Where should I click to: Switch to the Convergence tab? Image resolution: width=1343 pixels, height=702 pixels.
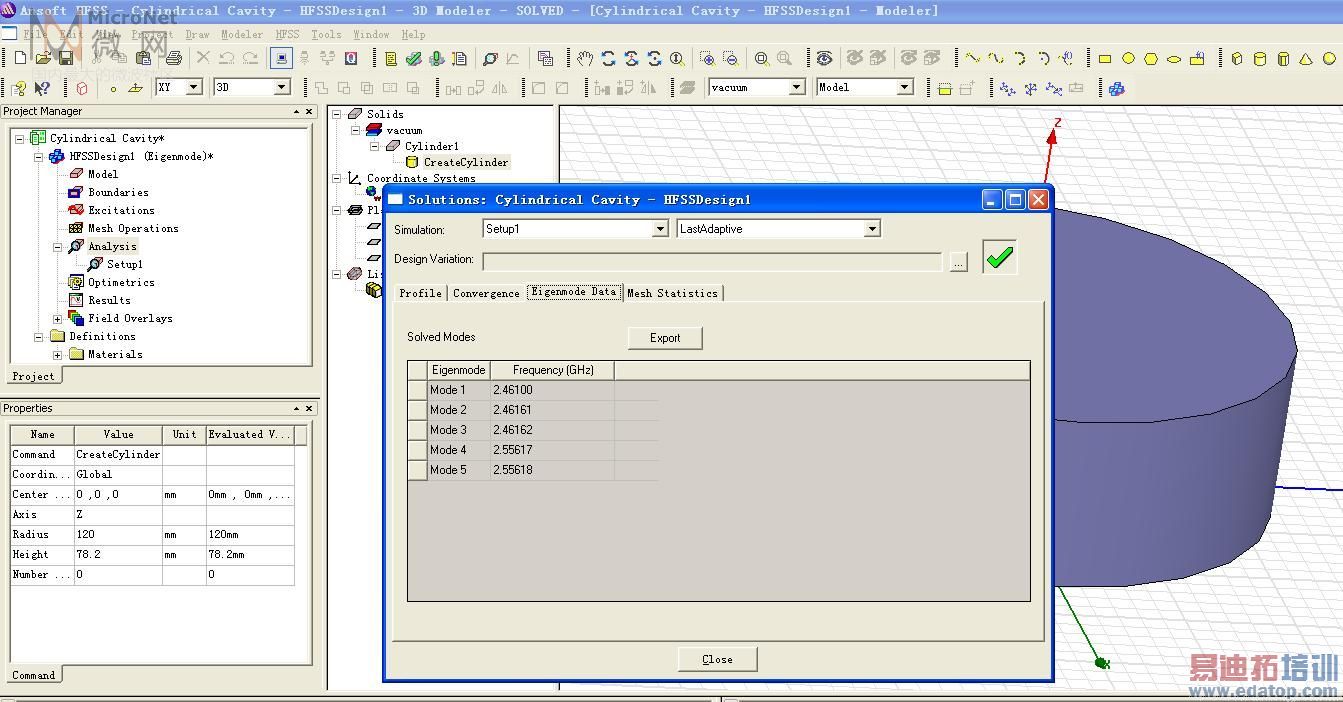coord(486,293)
